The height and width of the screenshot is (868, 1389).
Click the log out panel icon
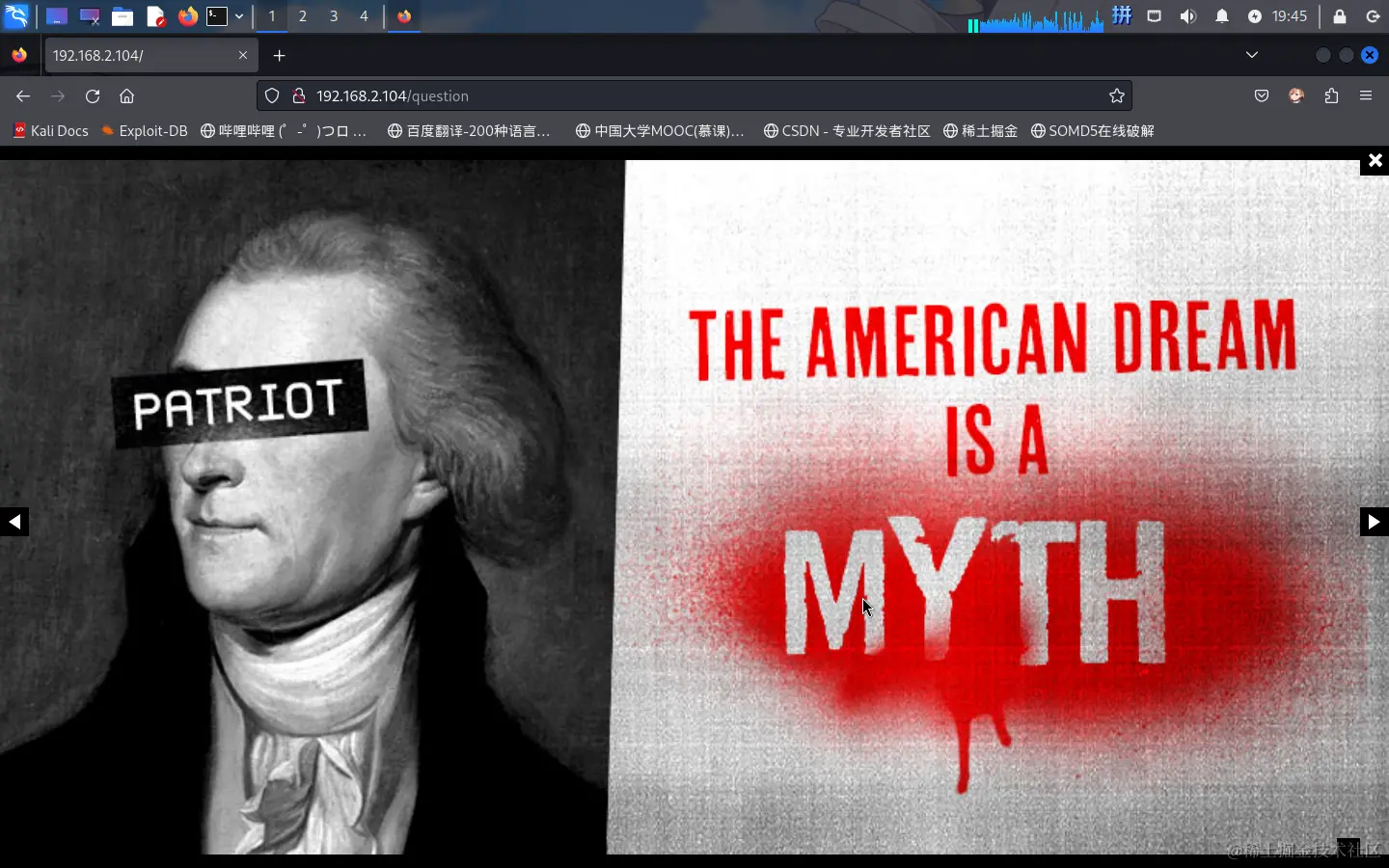point(1373,16)
